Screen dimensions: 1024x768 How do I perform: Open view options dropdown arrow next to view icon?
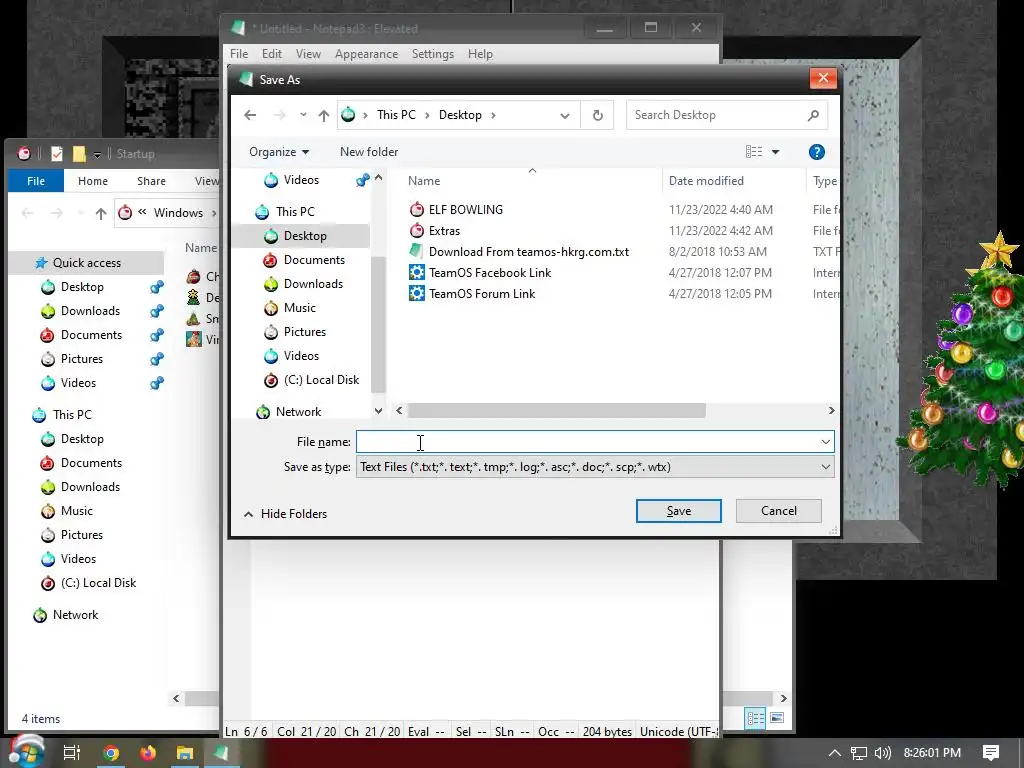click(x=775, y=152)
